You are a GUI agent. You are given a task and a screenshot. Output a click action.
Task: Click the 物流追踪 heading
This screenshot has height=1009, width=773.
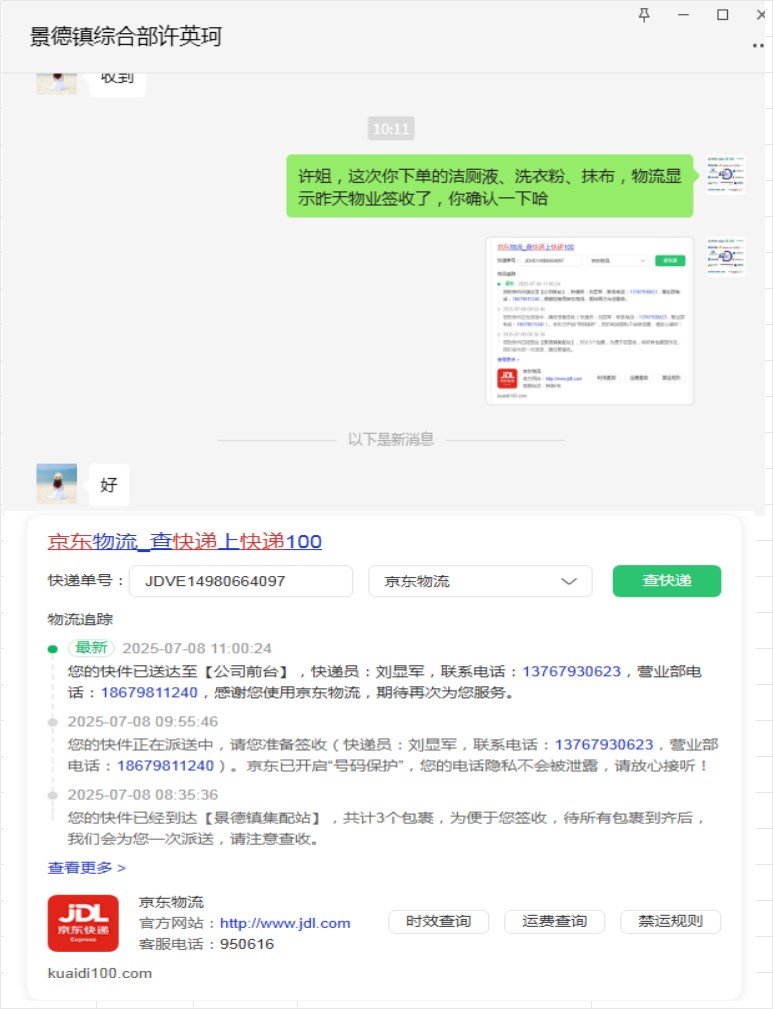[x=80, y=619]
